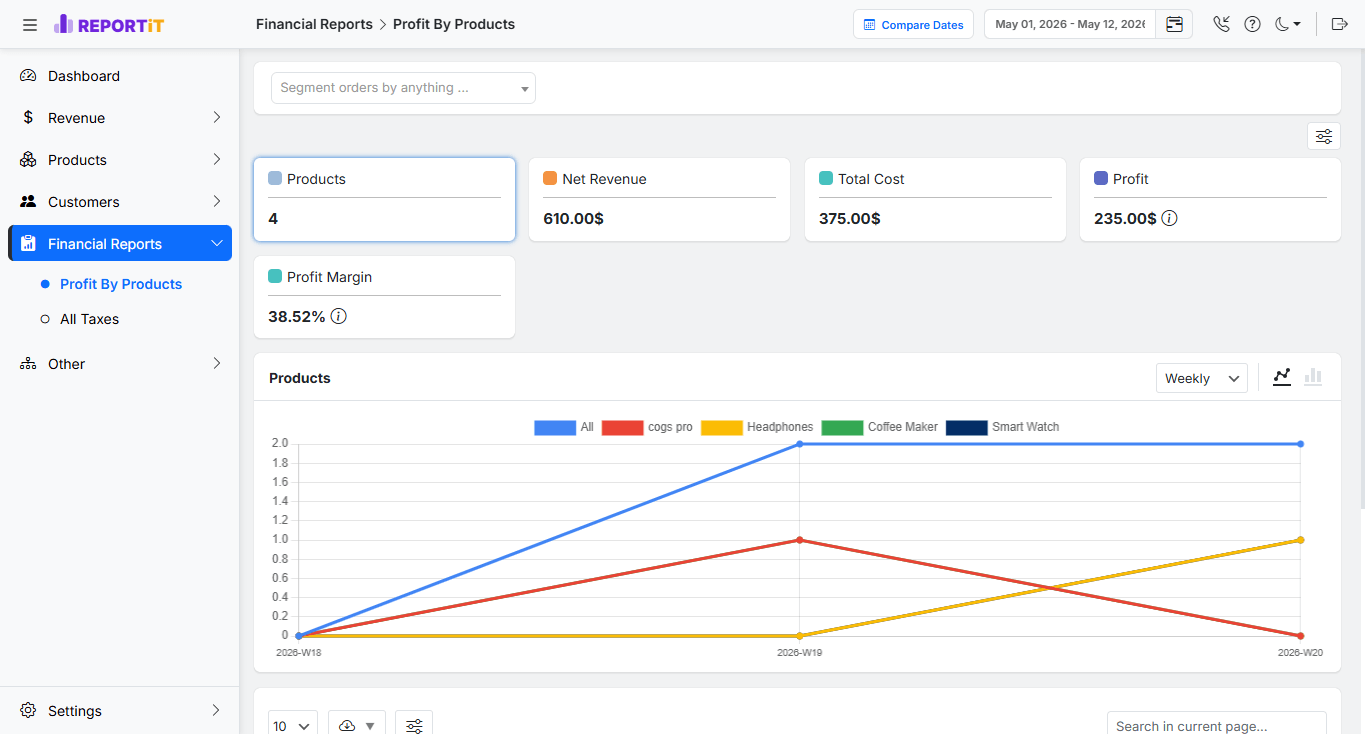Screen dimensions: 1365x734
Task: Open the calendar date picker icon
Action: point(1174,25)
